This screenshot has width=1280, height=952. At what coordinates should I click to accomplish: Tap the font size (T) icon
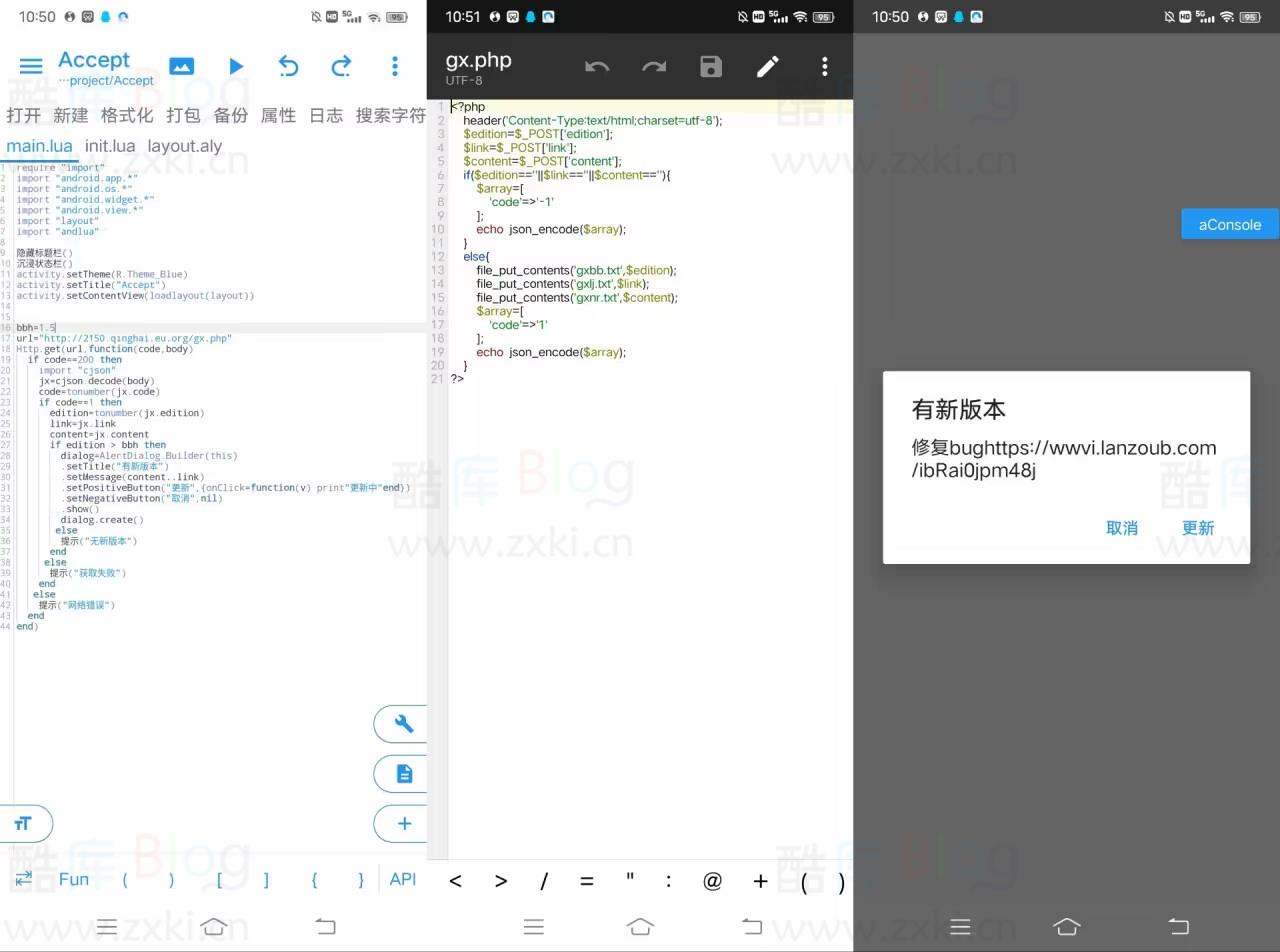[x=24, y=823]
